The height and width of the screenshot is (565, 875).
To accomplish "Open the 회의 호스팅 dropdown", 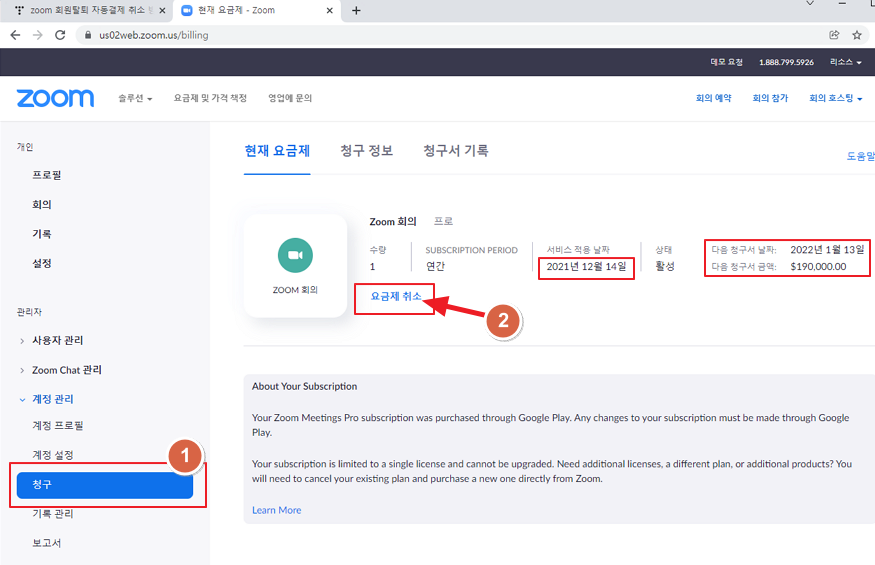I will click(835, 98).
